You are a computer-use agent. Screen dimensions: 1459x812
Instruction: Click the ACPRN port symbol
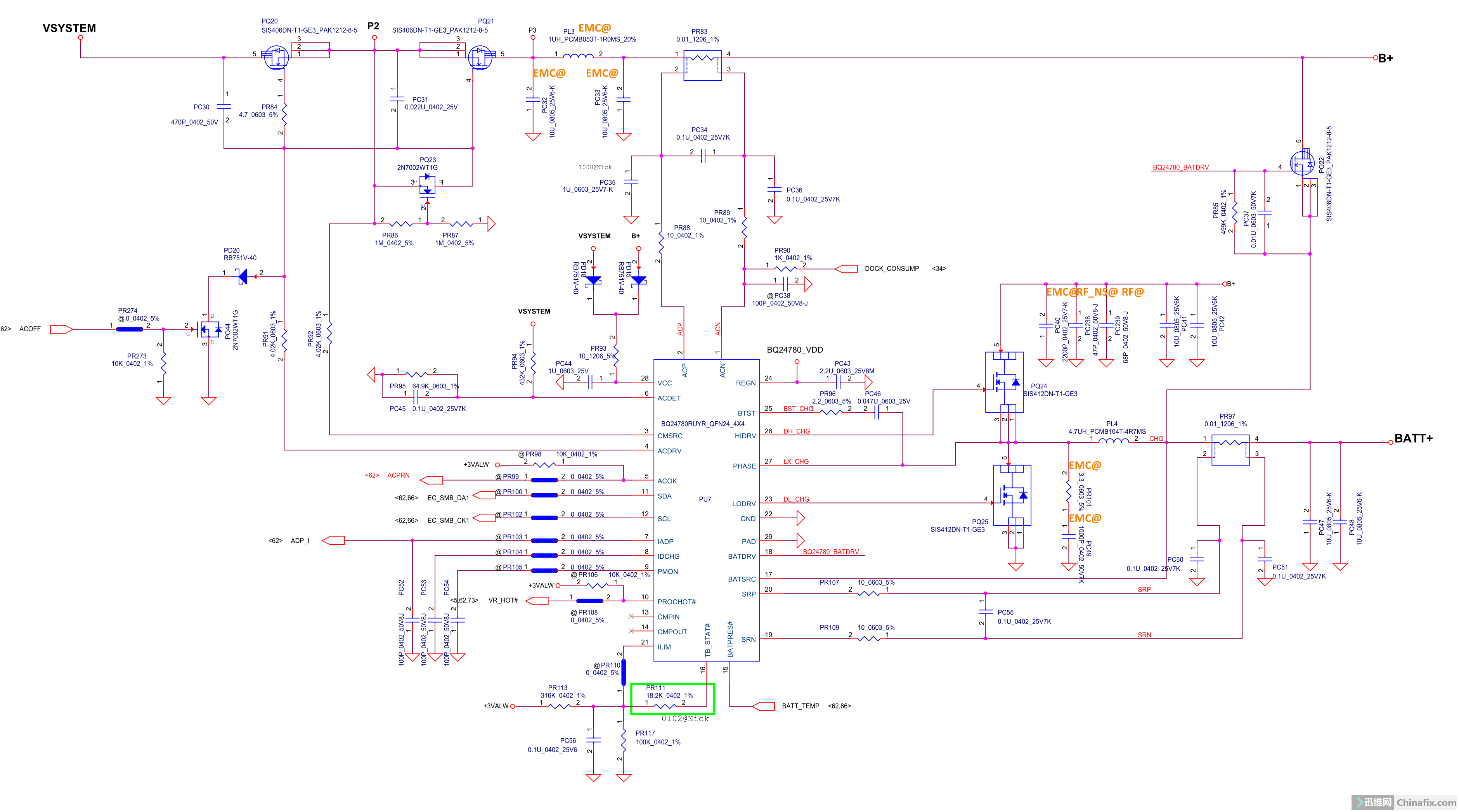point(431,480)
